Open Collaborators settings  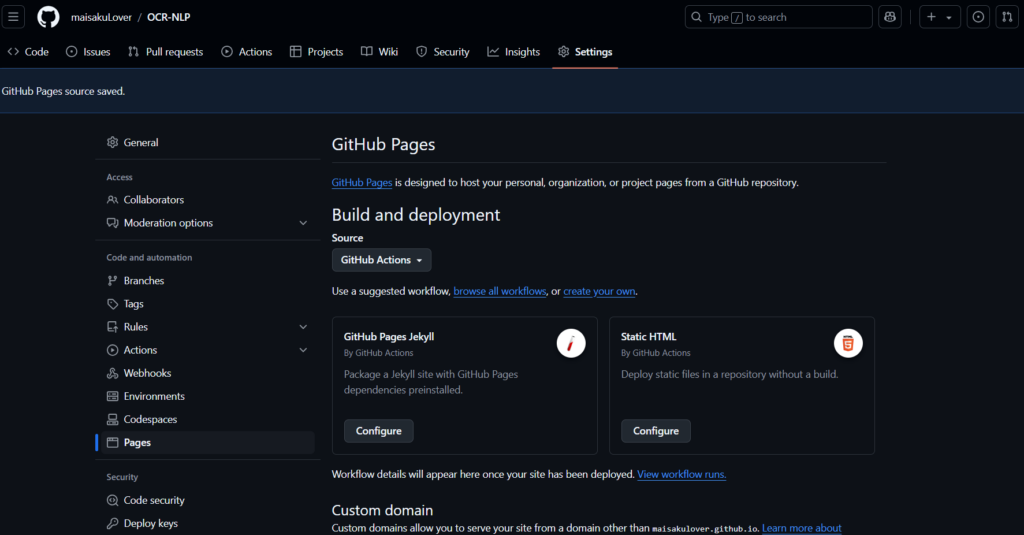(x=208, y=200)
